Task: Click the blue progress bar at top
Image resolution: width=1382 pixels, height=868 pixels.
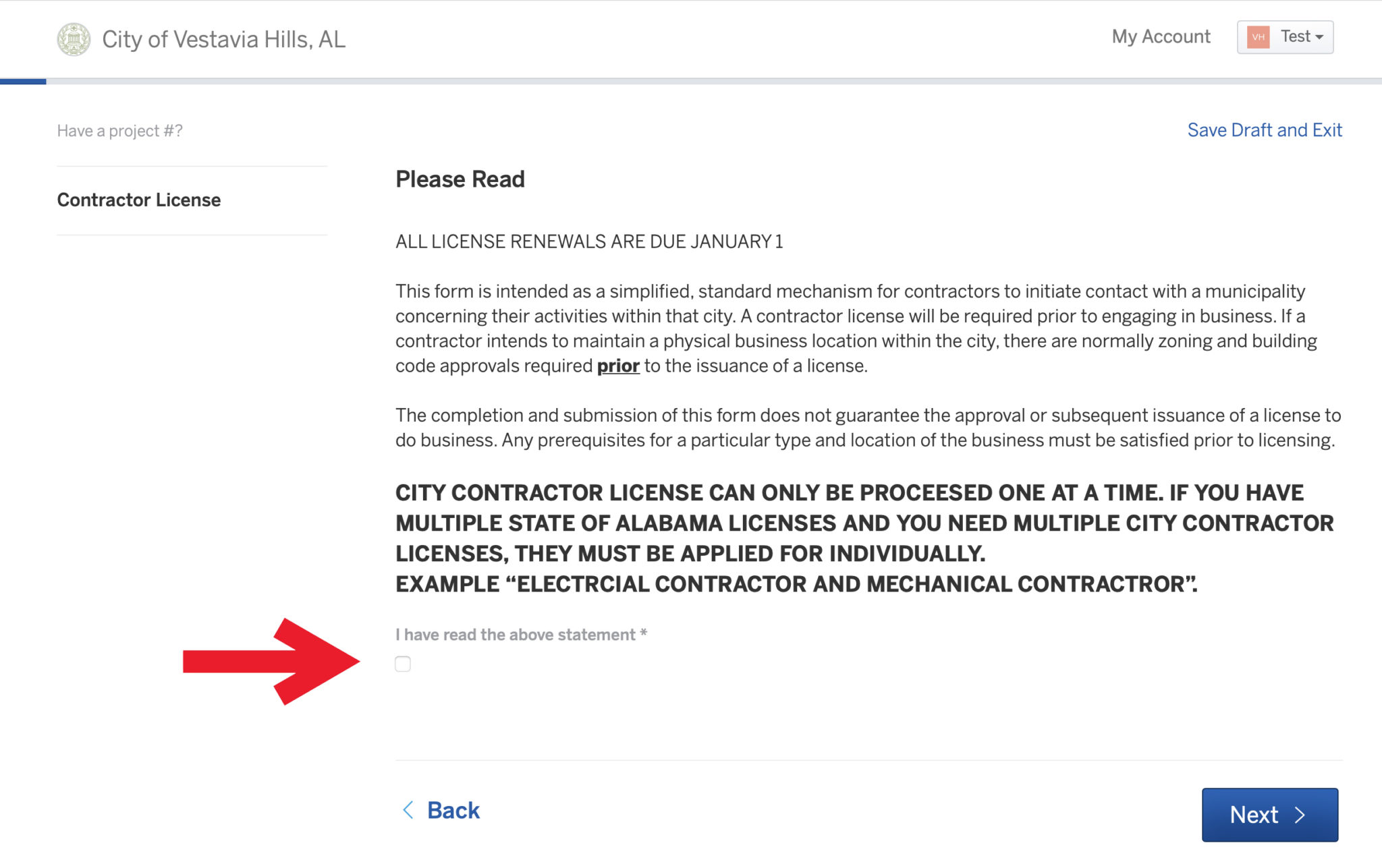Action: (x=23, y=82)
